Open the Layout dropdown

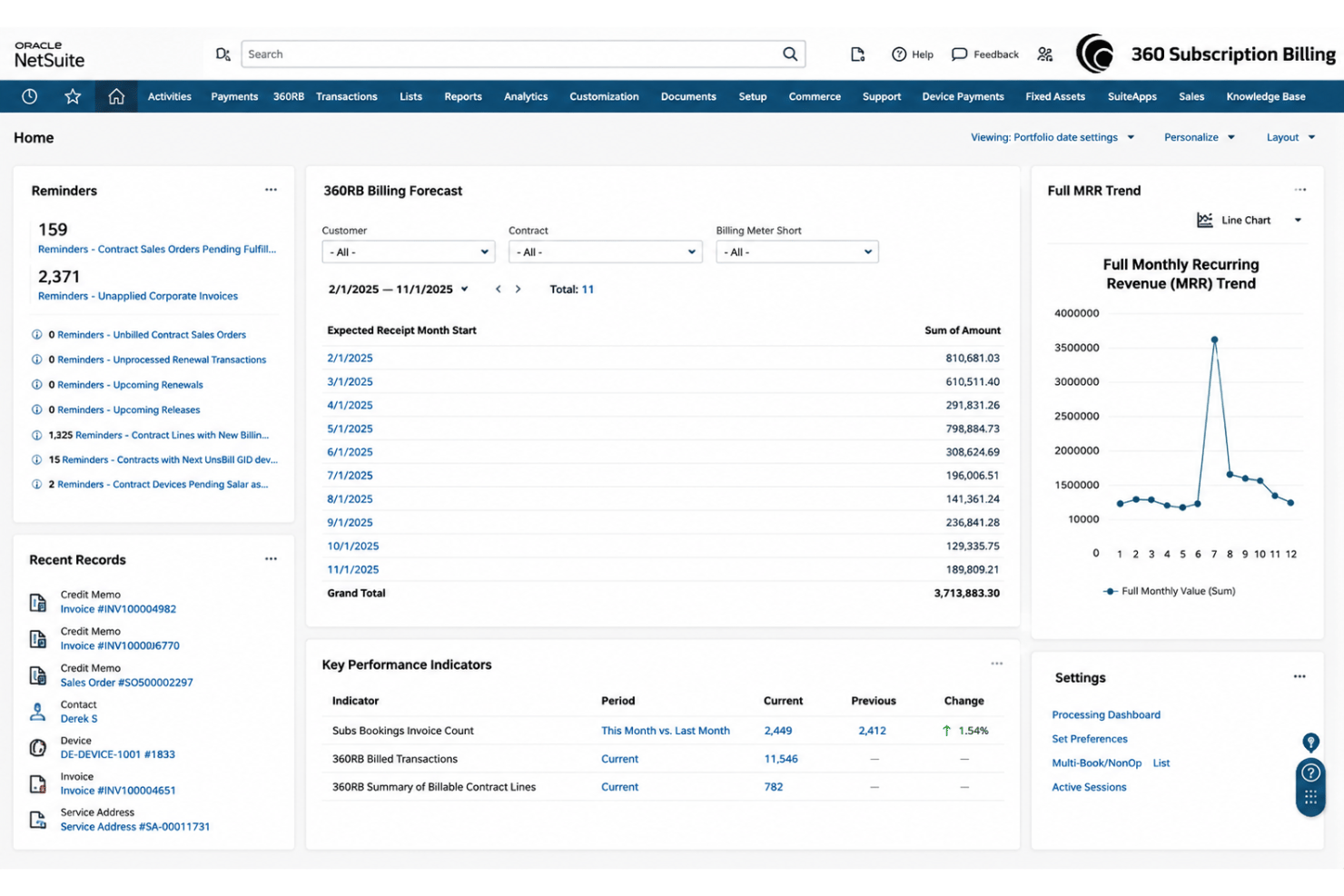tap(1290, 137)
